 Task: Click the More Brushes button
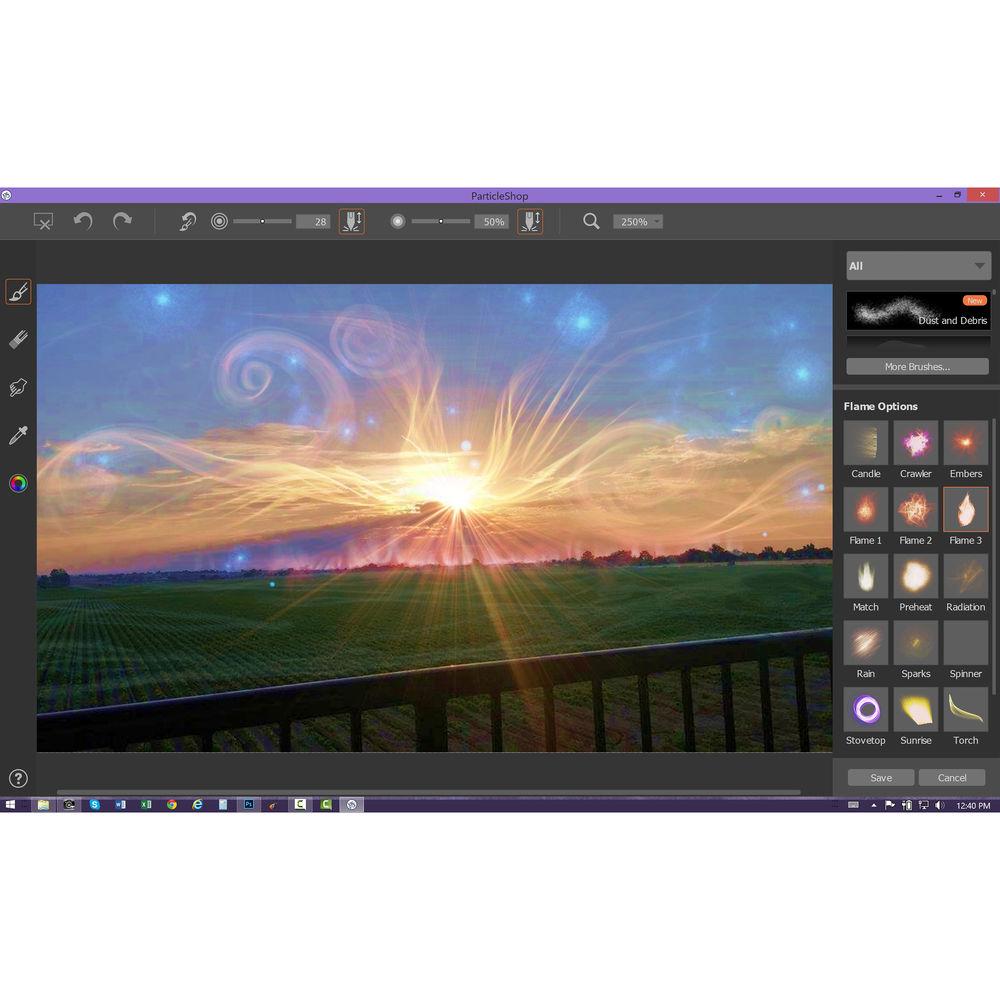point(916,366)
